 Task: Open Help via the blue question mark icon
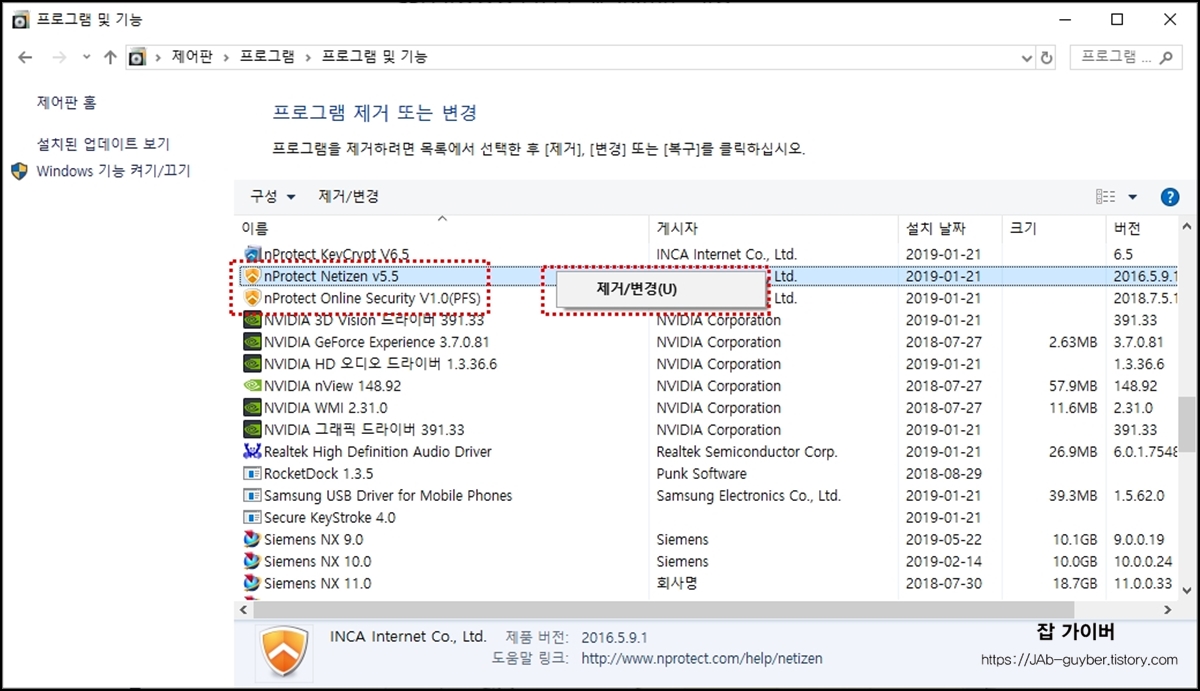1170,196
